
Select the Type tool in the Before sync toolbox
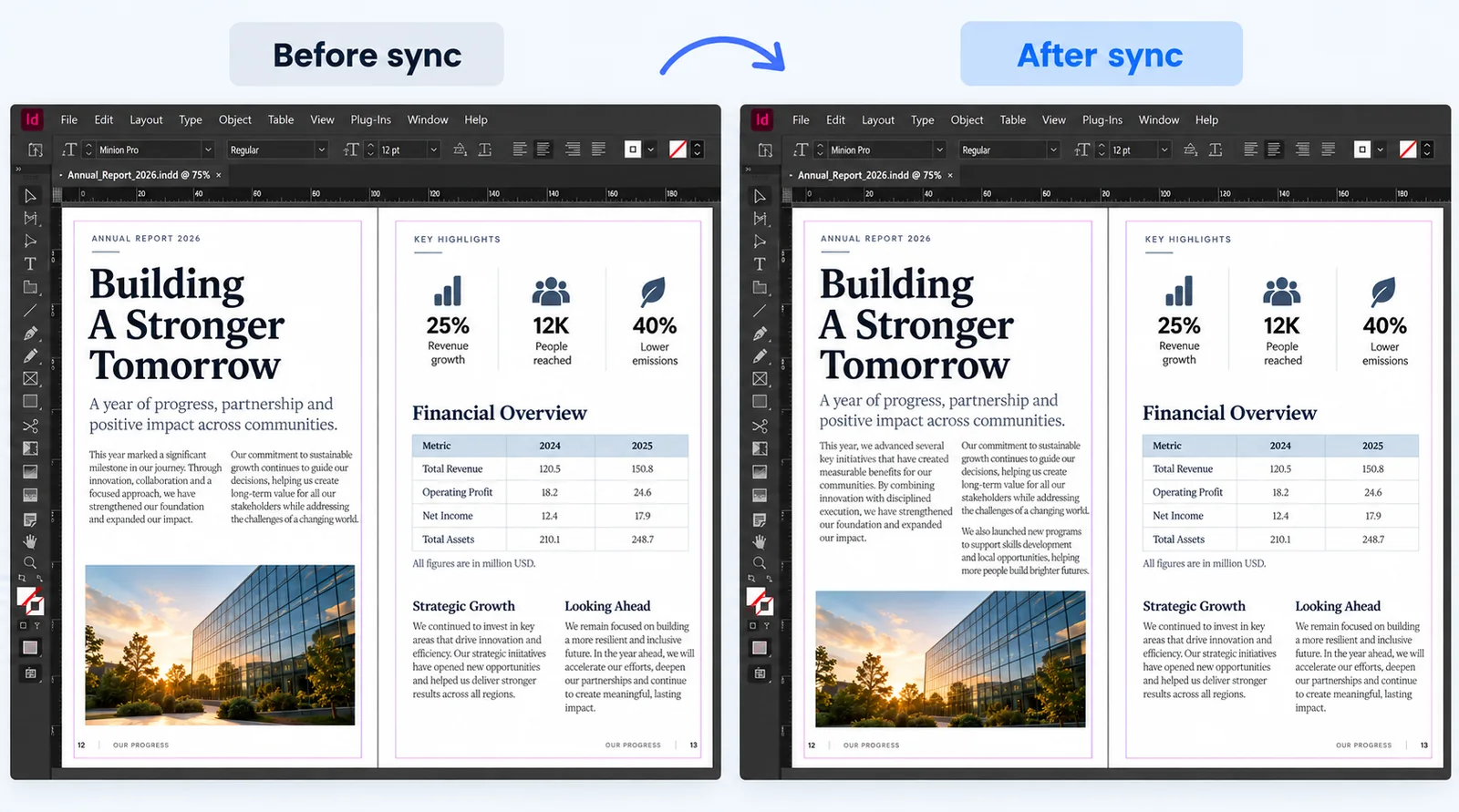click(x=30, y=263)
